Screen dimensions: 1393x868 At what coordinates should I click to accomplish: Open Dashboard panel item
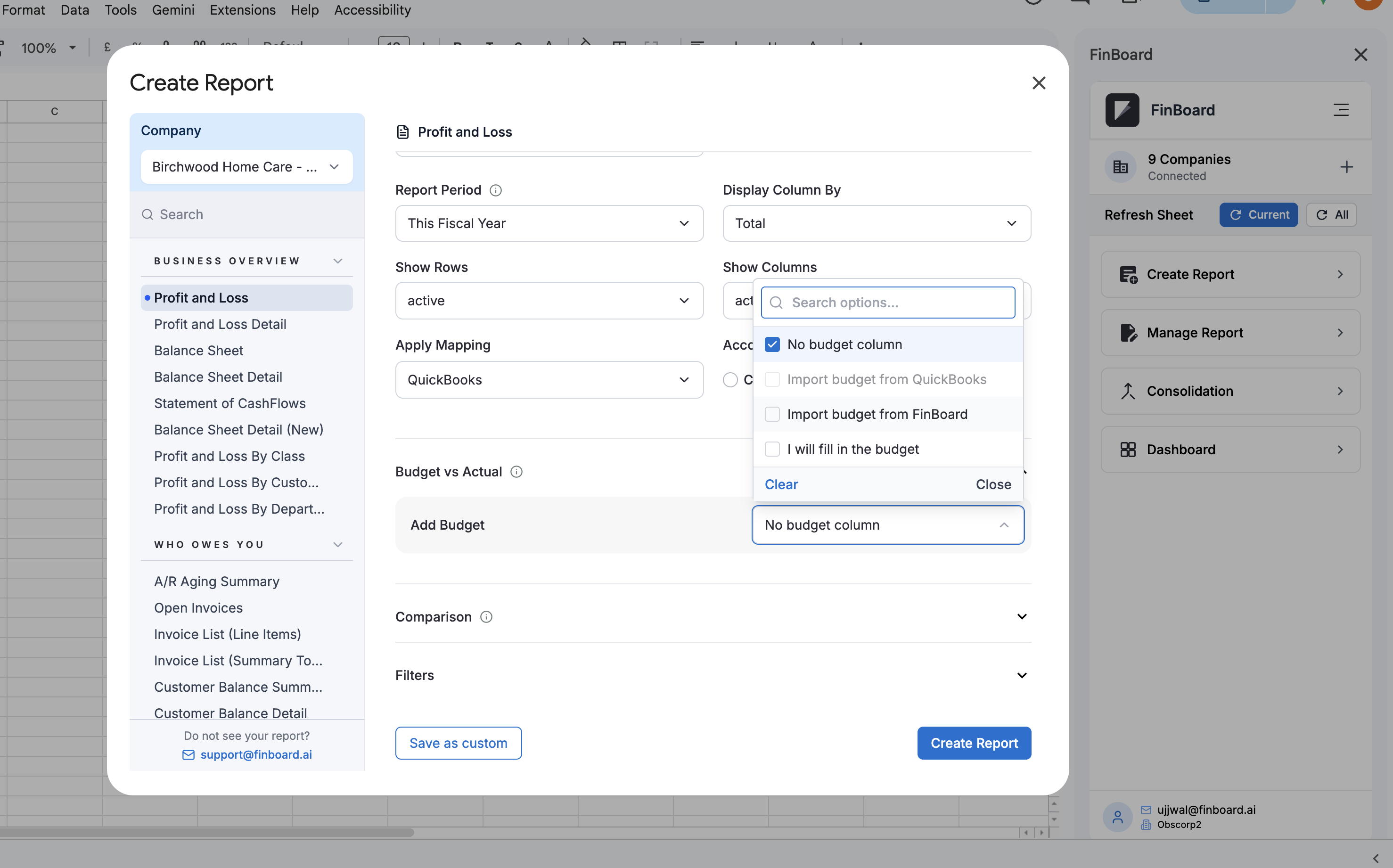pyautogui.click(x=1230, y=450)
